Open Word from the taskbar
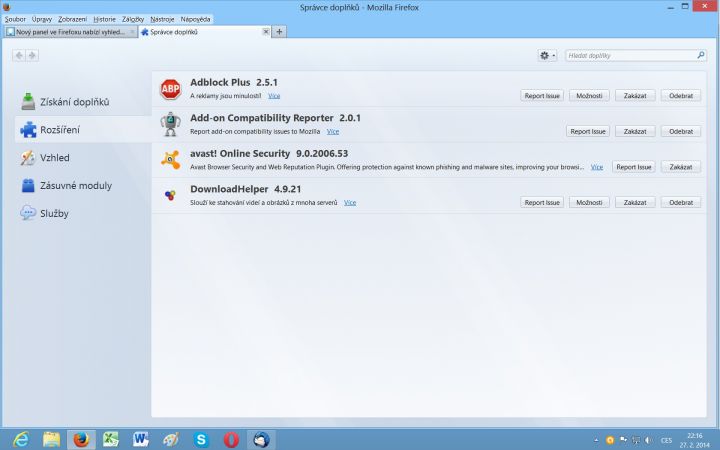 (x=141, y=439)
